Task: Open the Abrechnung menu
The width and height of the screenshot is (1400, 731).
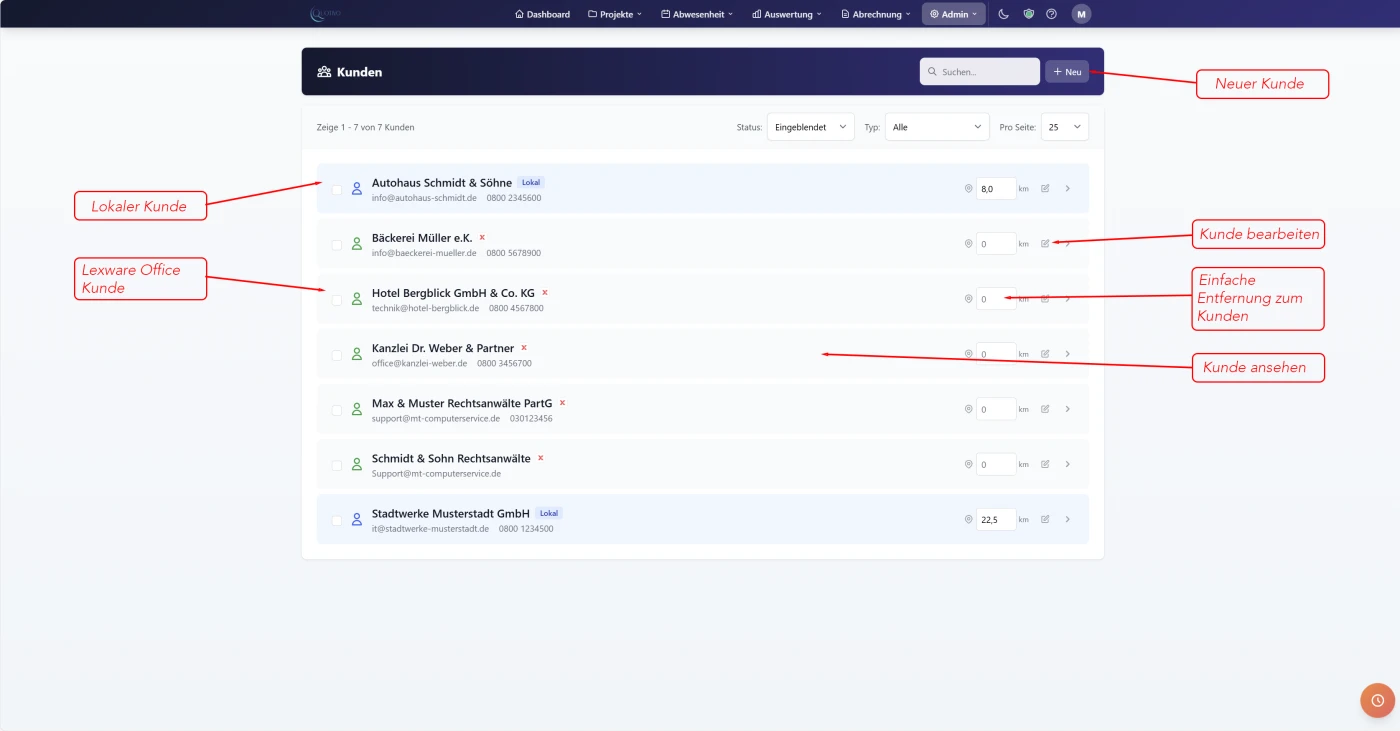Action: pyautogui.click(x=874, y=14)
